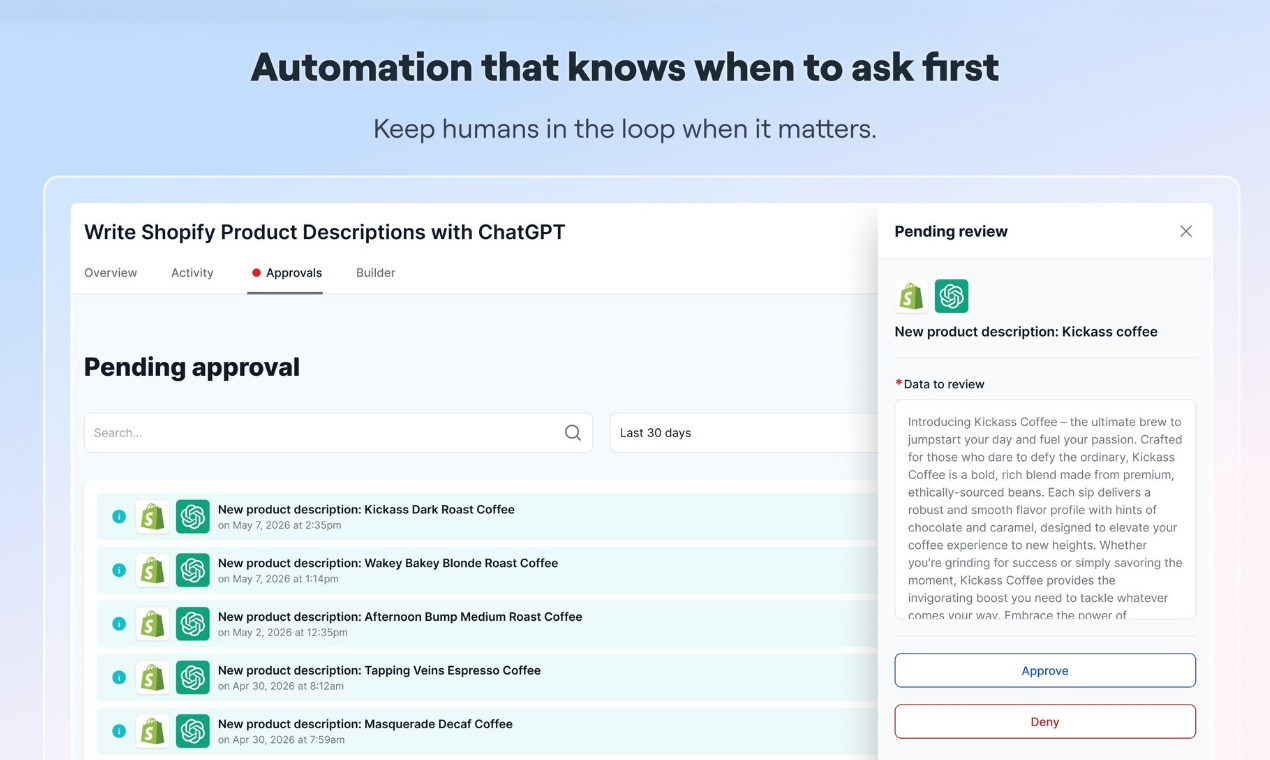Open Afternoon Bump Medium Roast Coffee description
The width and height of the screenshot is (1270, 760).
tap(400, 617)
